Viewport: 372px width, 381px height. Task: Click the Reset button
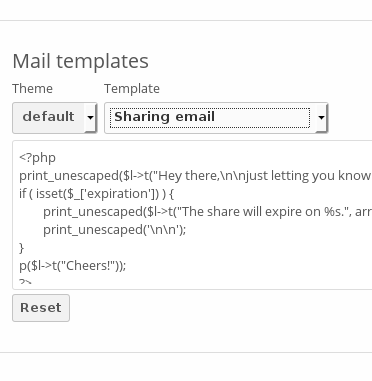point(41,308)
